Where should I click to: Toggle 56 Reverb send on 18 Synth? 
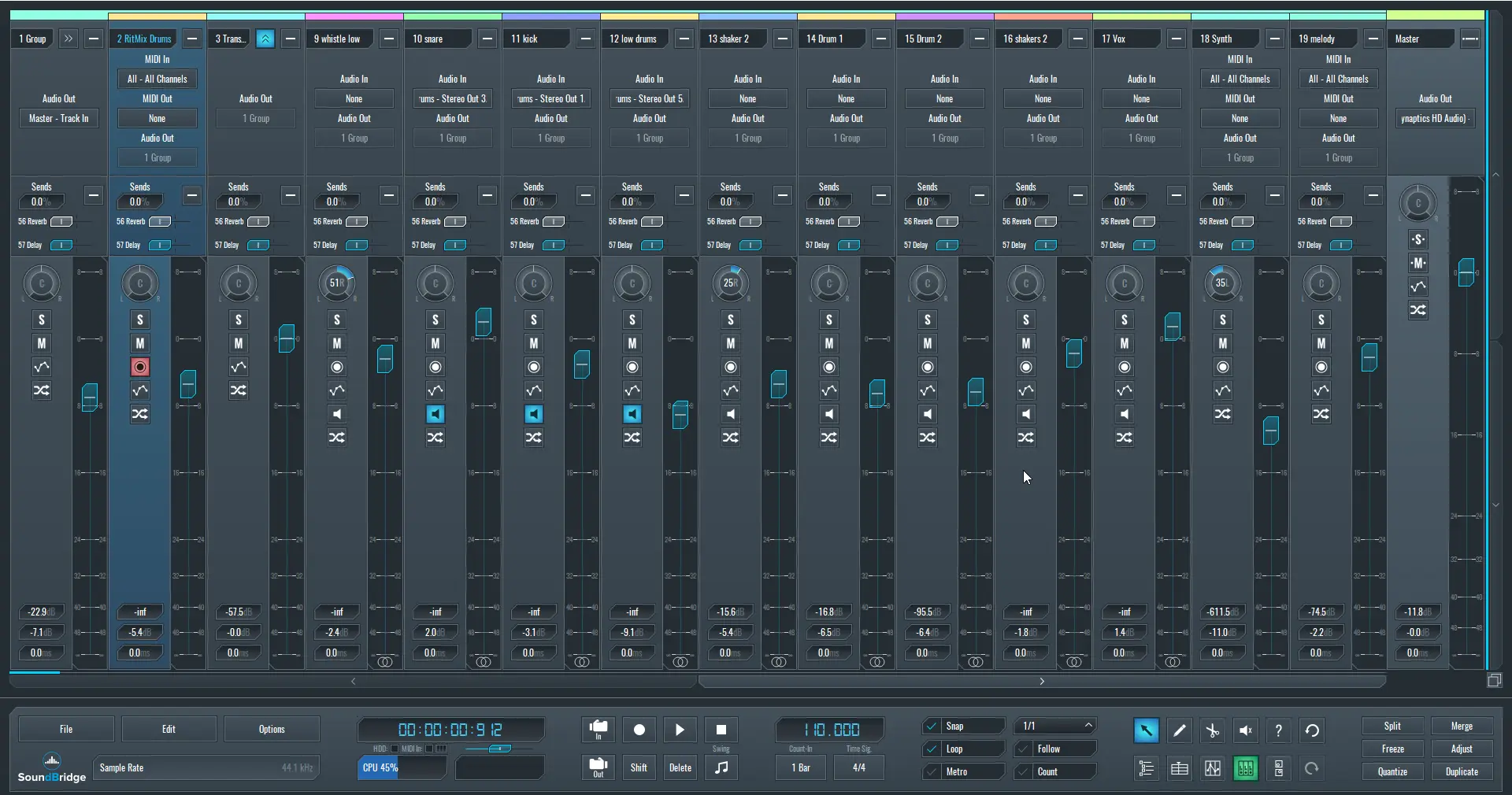tap(1243, 222)
